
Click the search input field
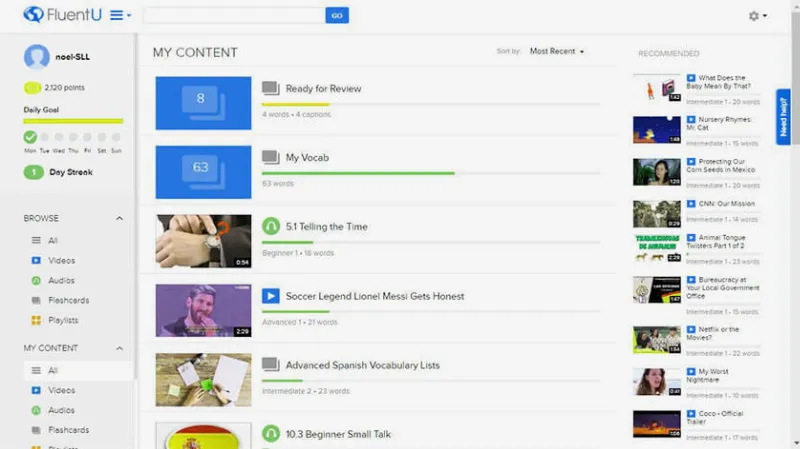coord(234,16)
